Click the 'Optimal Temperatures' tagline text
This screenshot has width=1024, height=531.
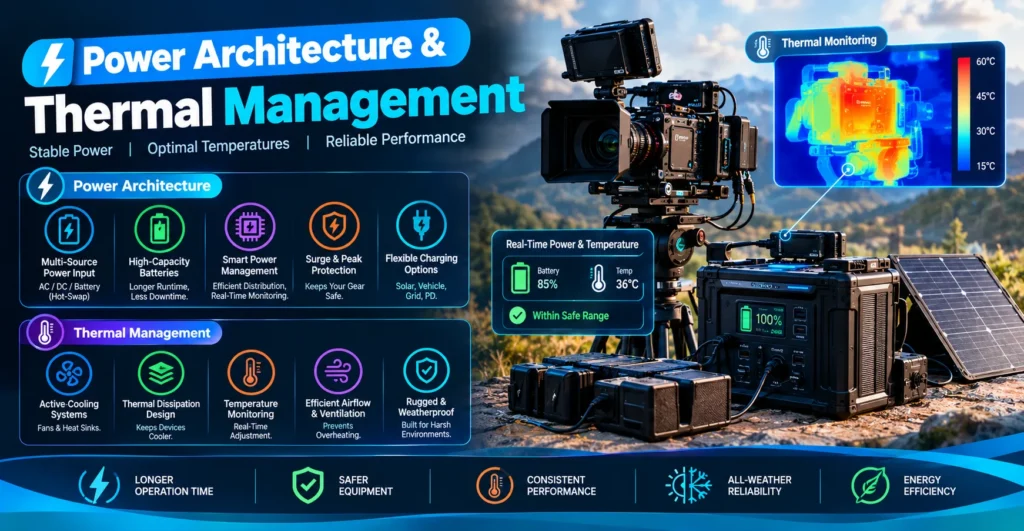point(218,146)
